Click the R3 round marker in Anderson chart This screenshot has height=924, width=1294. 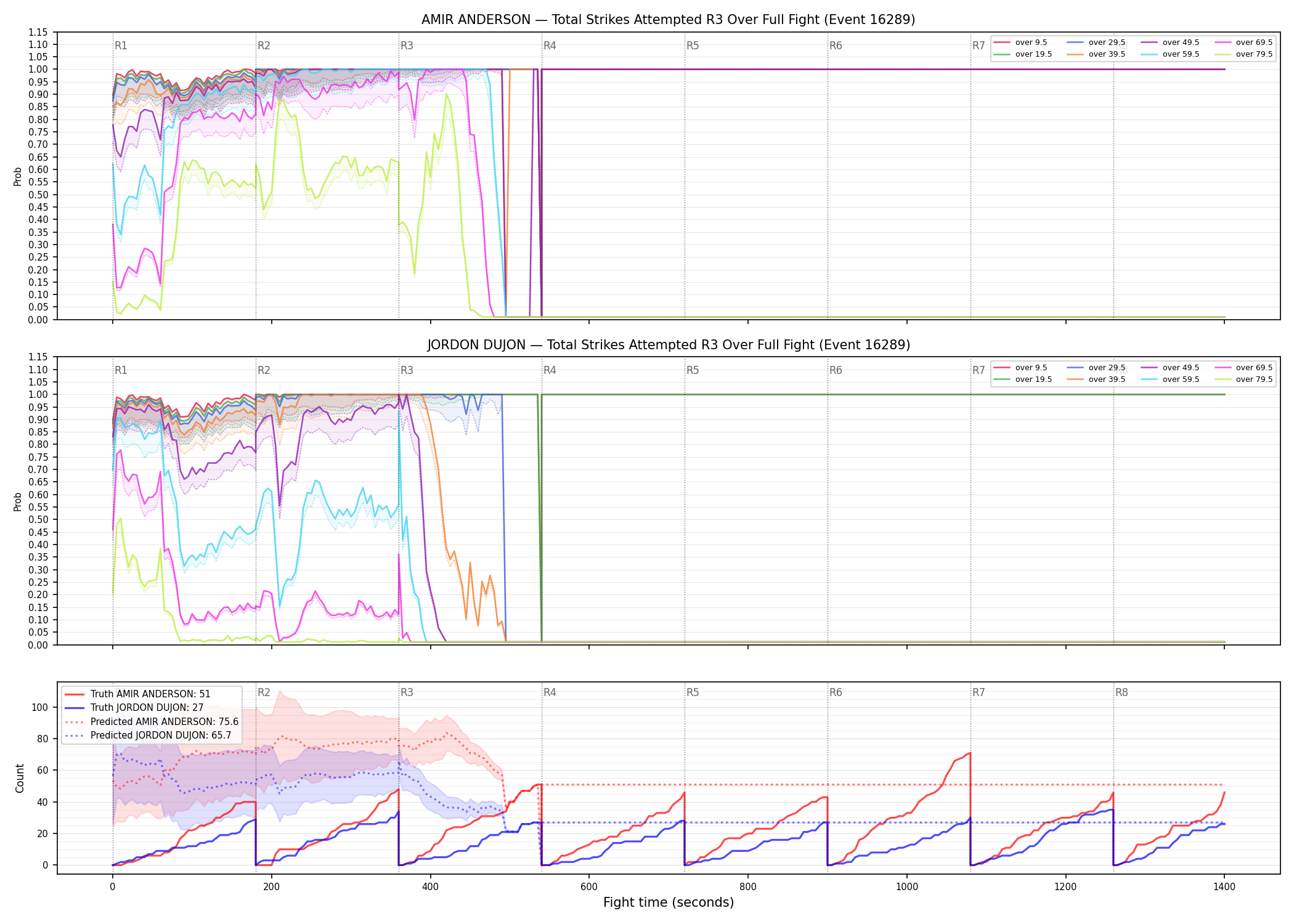[x=407, y=46]
